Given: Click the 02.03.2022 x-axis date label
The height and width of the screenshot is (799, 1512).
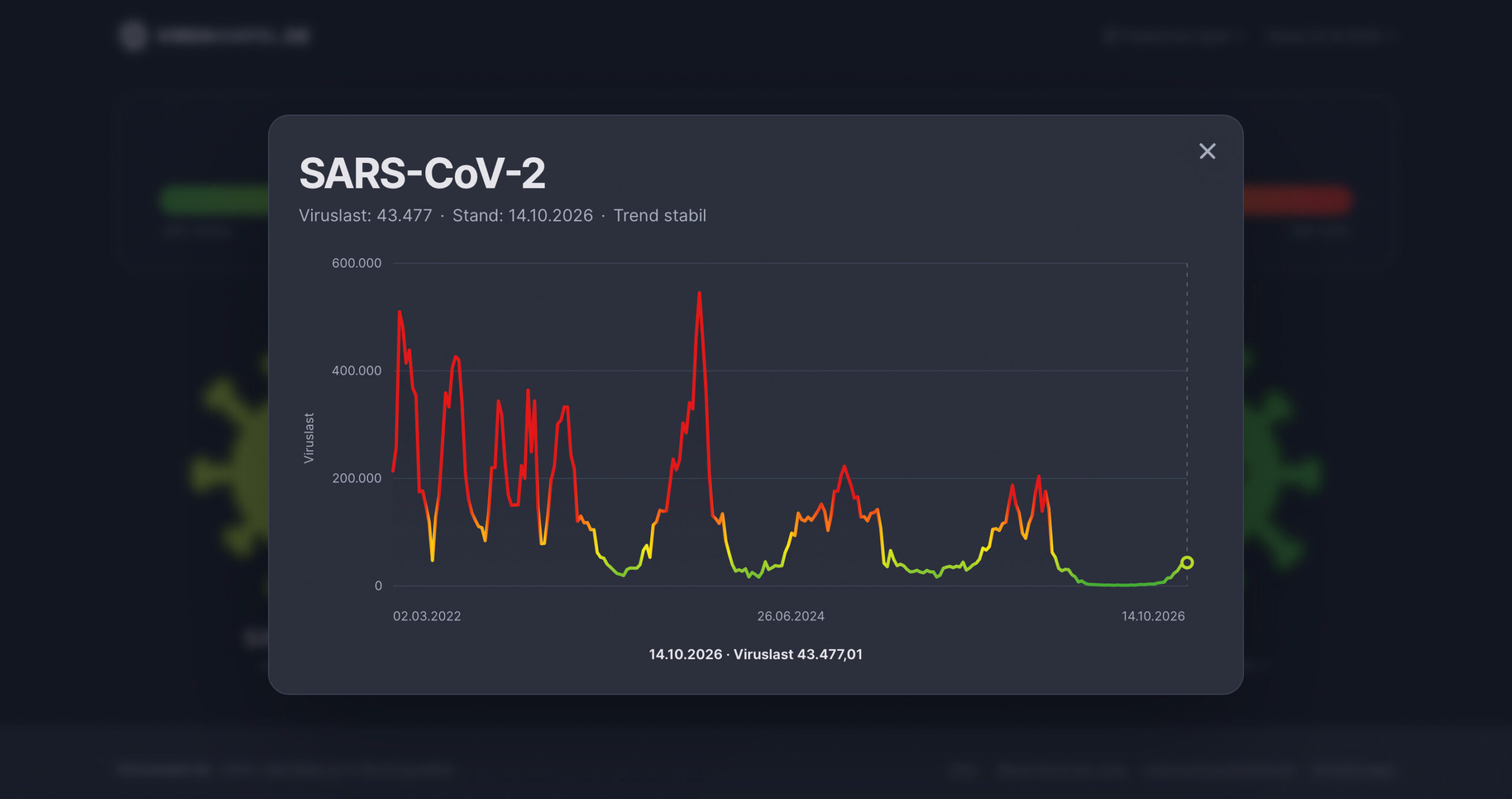Looking at the screenshot, I should (427, 616).
